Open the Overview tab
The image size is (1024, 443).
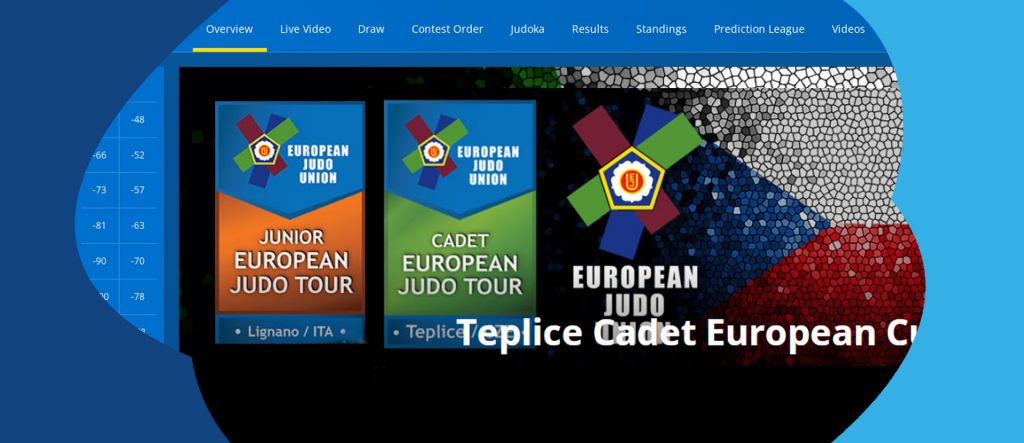coord(229,29)
